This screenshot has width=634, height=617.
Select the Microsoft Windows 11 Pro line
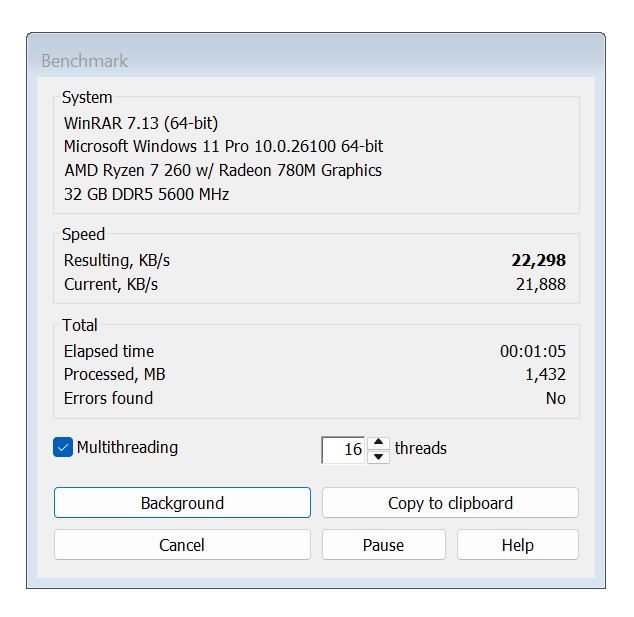(223, 146)
